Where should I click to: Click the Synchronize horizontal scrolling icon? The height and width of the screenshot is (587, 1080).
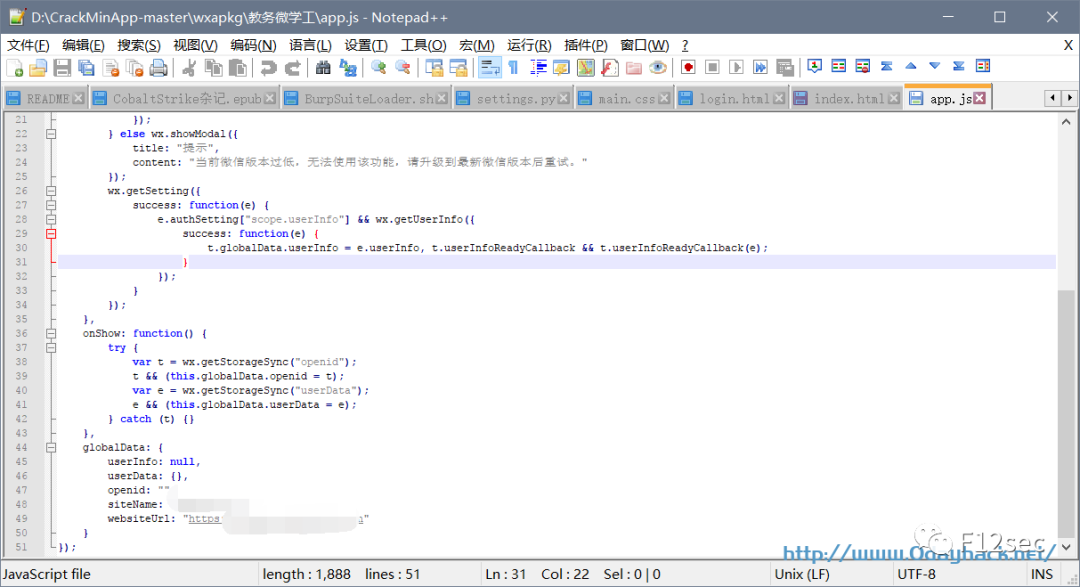click(458, 68)
